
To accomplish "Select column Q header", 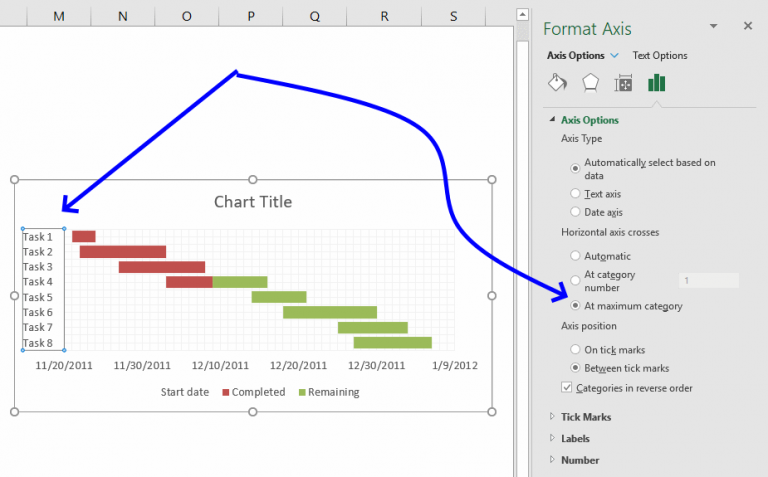I will (314, 16).
